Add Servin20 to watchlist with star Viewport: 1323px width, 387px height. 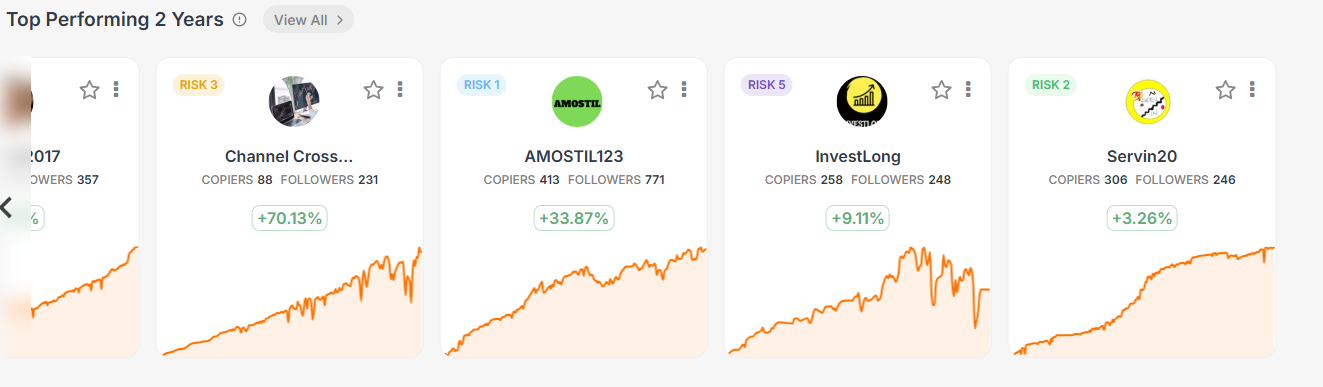[x=1225, y=90]
